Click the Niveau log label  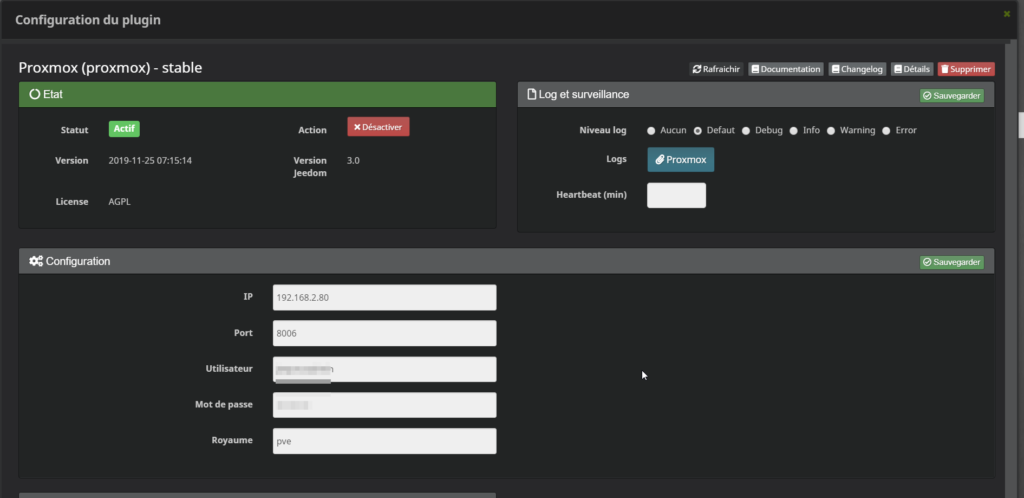(x=603, y=131)
